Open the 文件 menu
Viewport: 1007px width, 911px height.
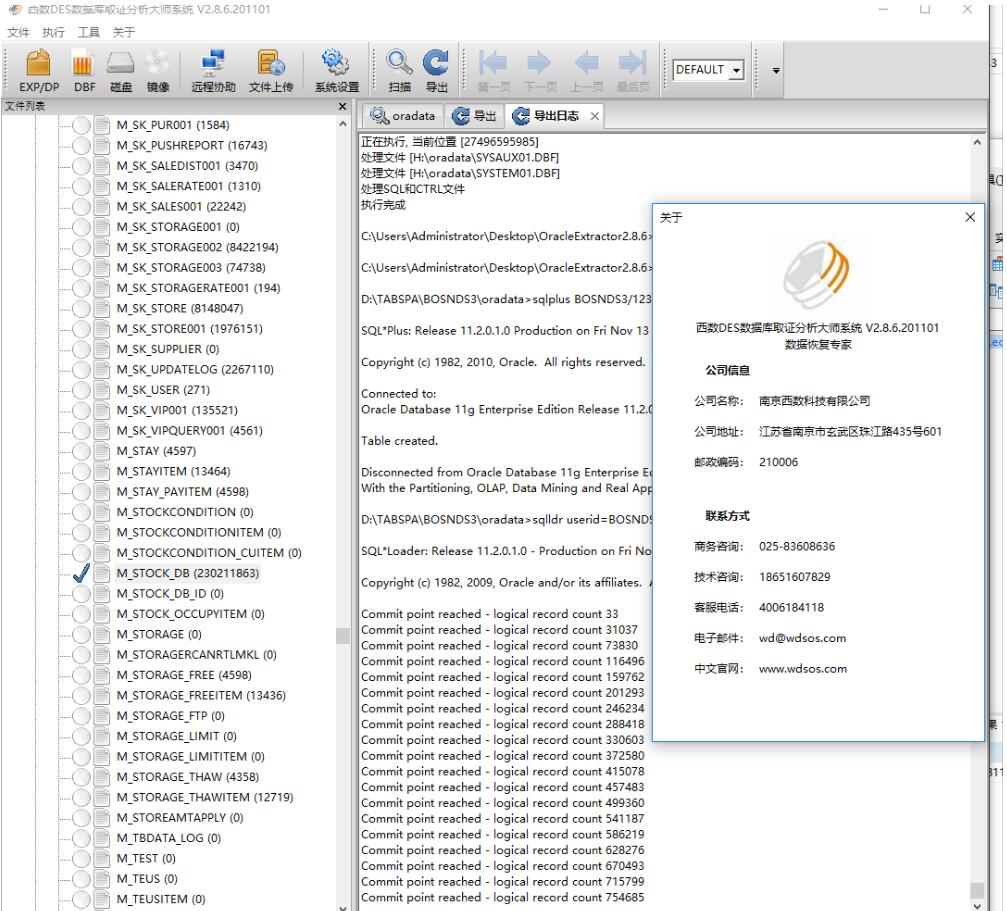(18, 32)
